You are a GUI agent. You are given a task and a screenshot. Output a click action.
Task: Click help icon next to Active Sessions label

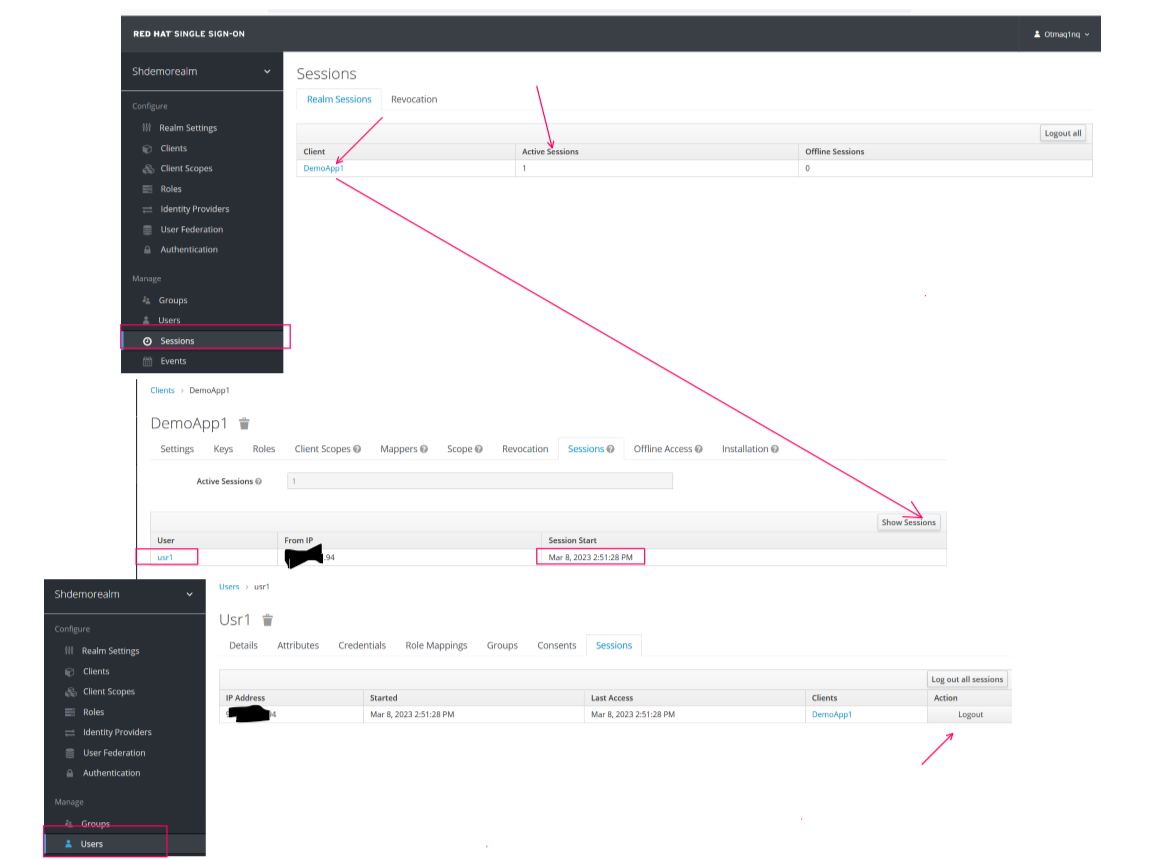[259, 482]
